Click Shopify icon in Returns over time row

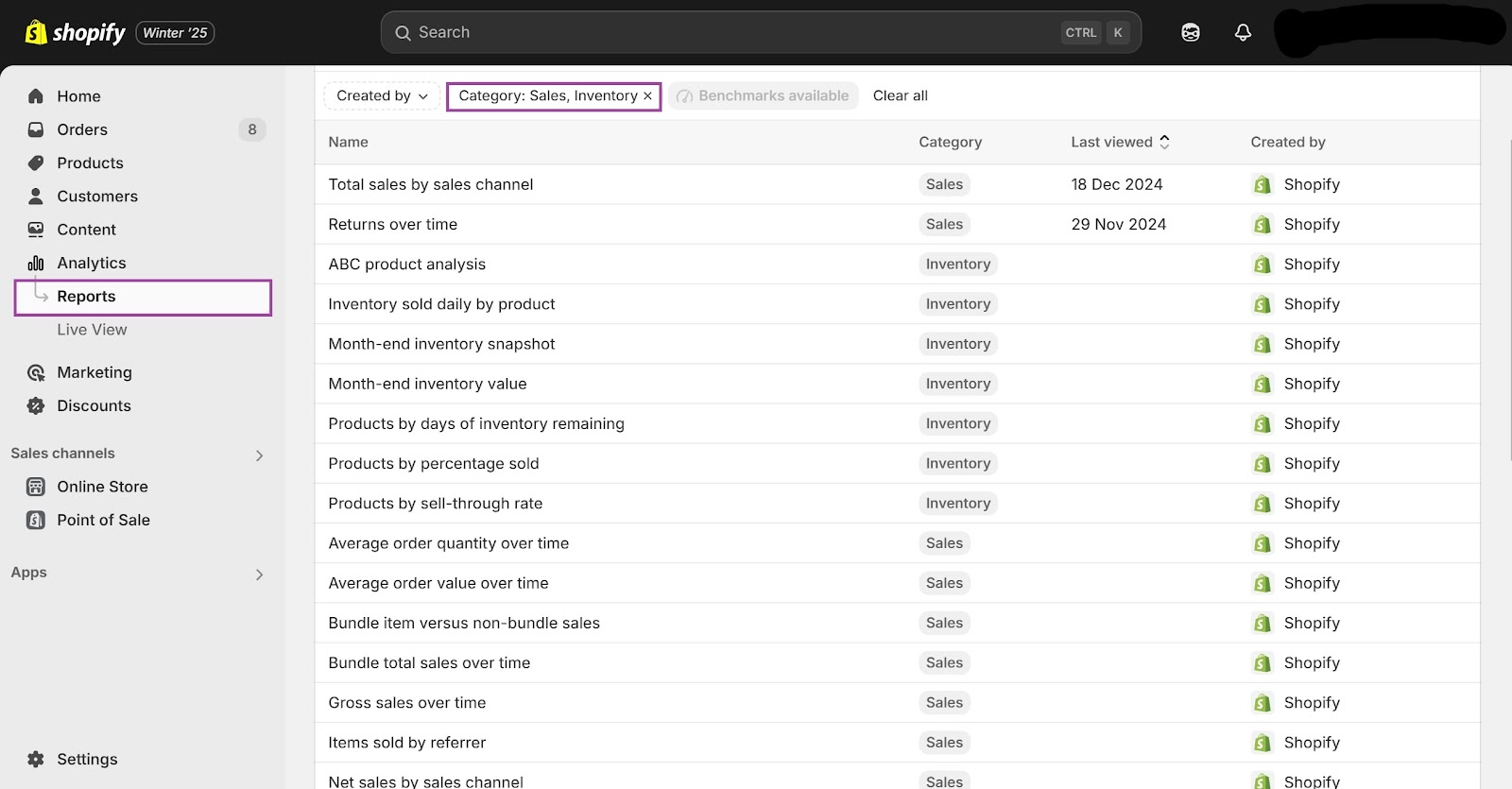click(x=1263, y=224)
